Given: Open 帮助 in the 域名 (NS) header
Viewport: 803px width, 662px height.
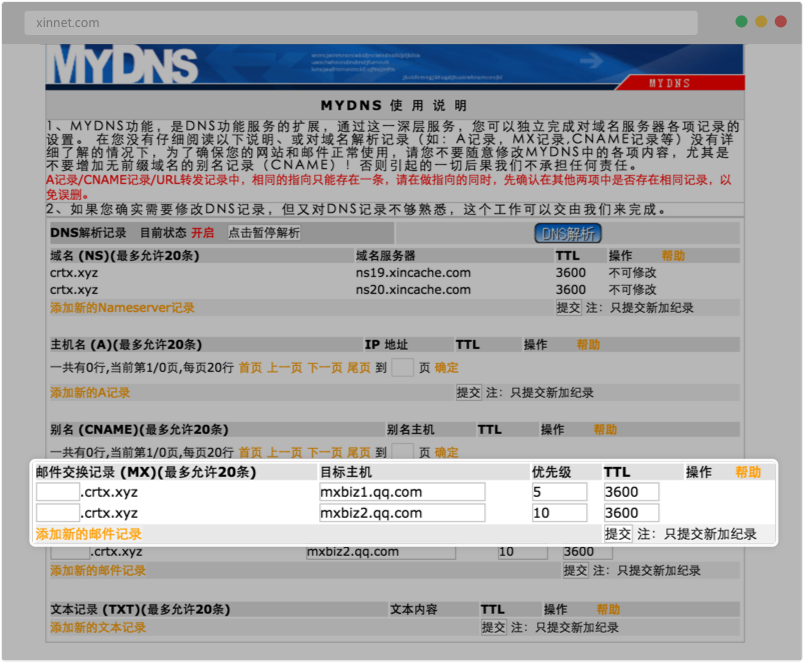Looking at the screenshot, I should pyautogui.click(x=673, y=256).
